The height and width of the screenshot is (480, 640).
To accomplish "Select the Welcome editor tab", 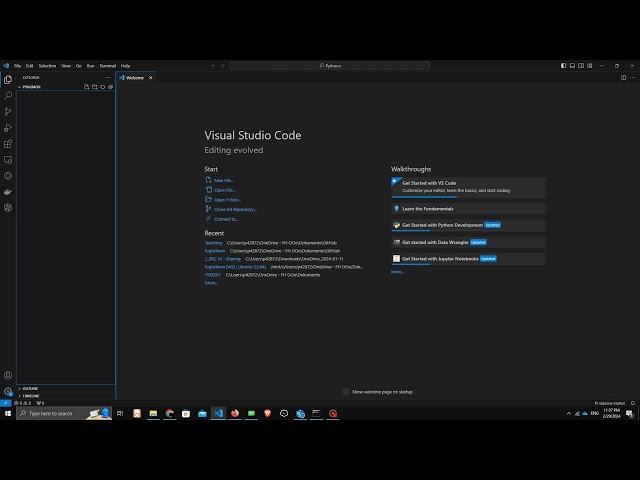I will click(136, 78).
